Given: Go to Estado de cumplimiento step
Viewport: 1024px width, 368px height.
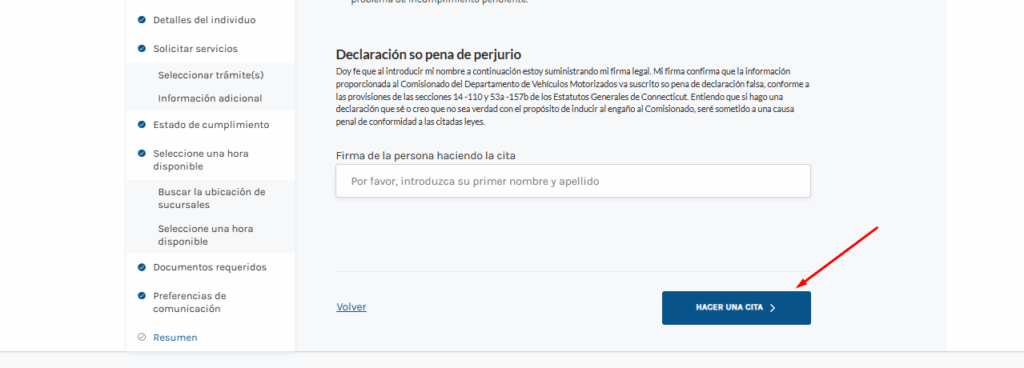Looking at the screenshot, I should (211, 125).
